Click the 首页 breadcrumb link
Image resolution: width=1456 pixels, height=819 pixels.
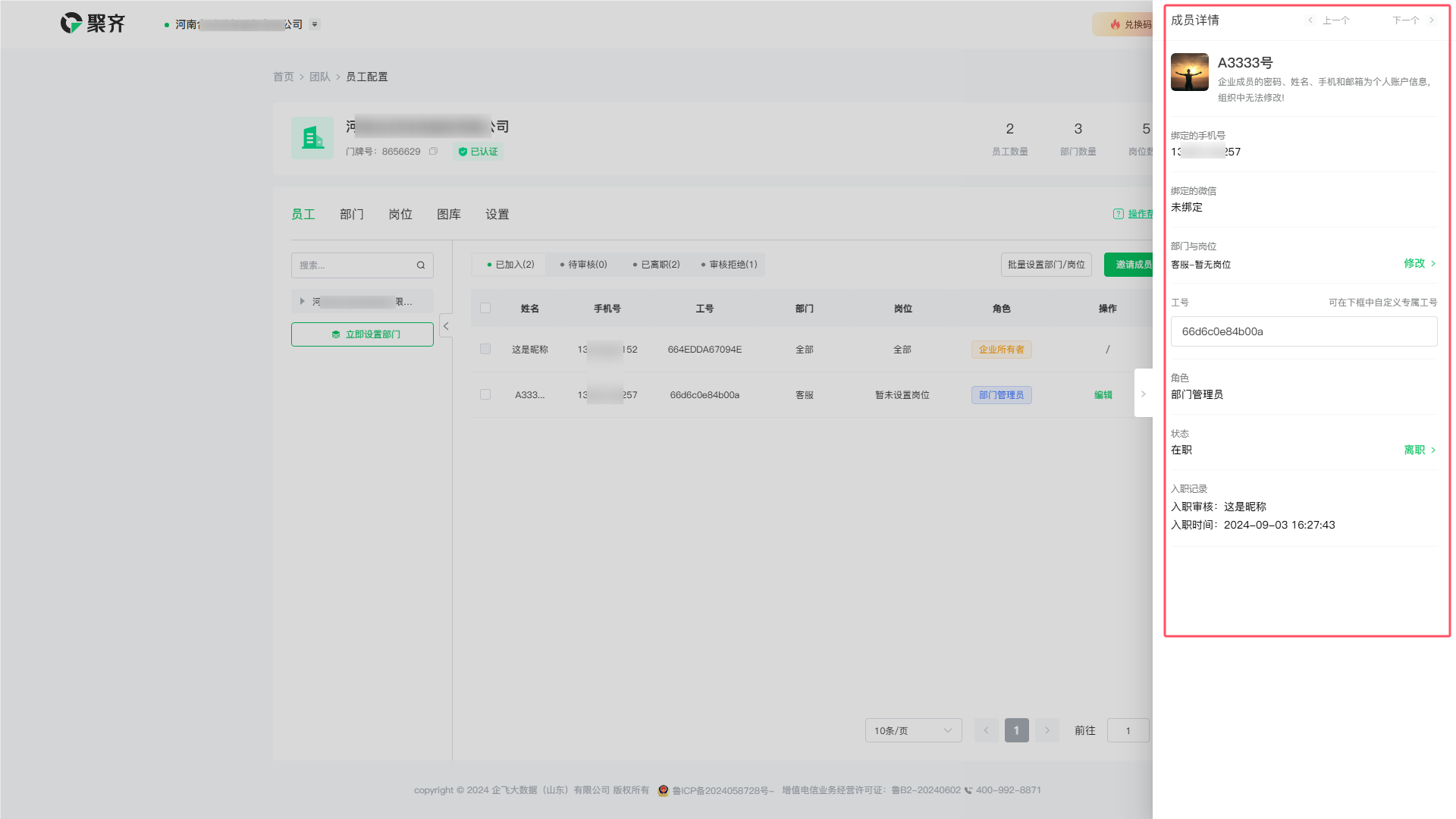[284, 77]
